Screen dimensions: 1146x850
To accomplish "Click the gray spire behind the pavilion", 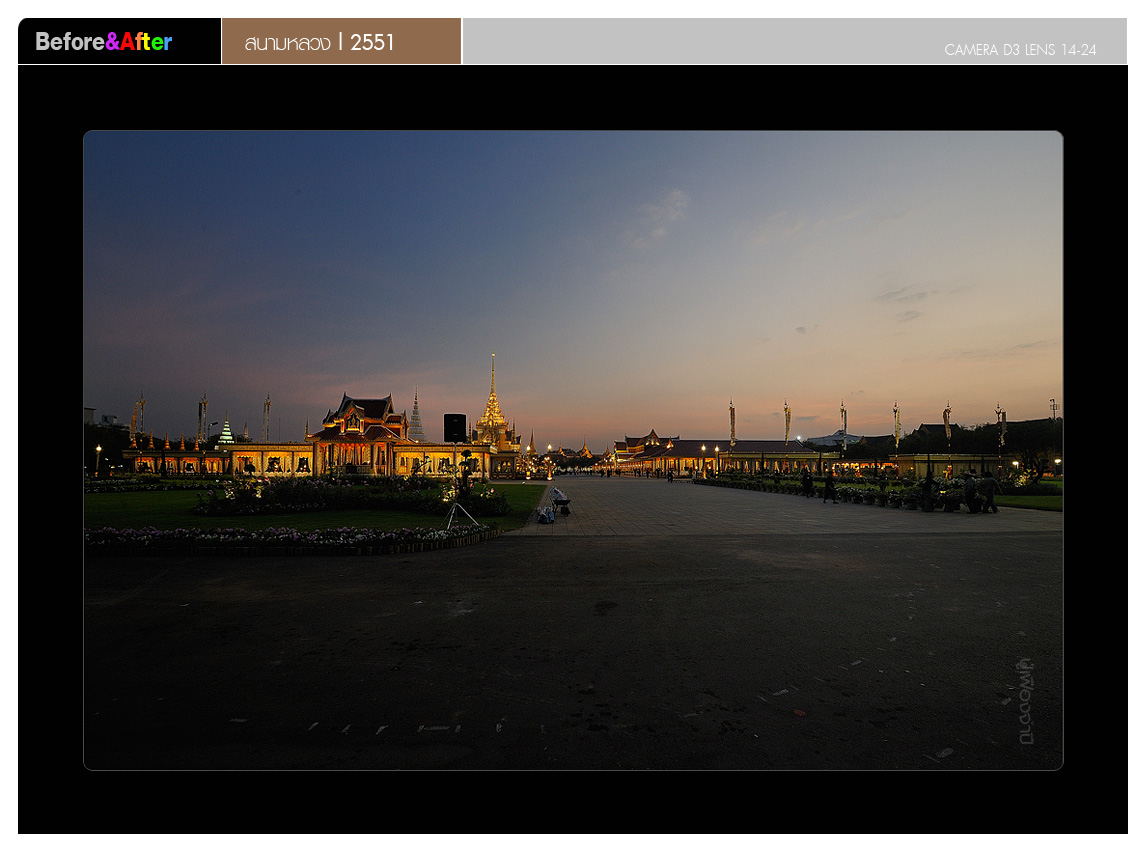I will tap(416, 415).
